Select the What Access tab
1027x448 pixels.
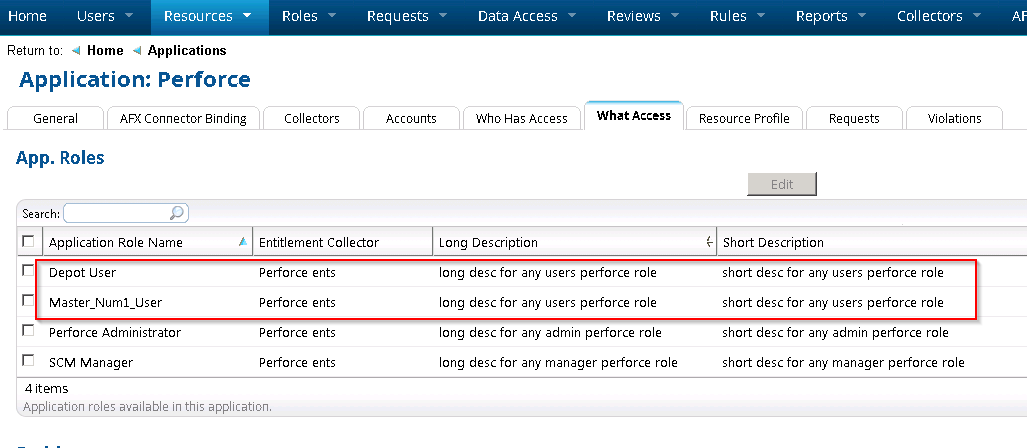click(x=634, y=116)
